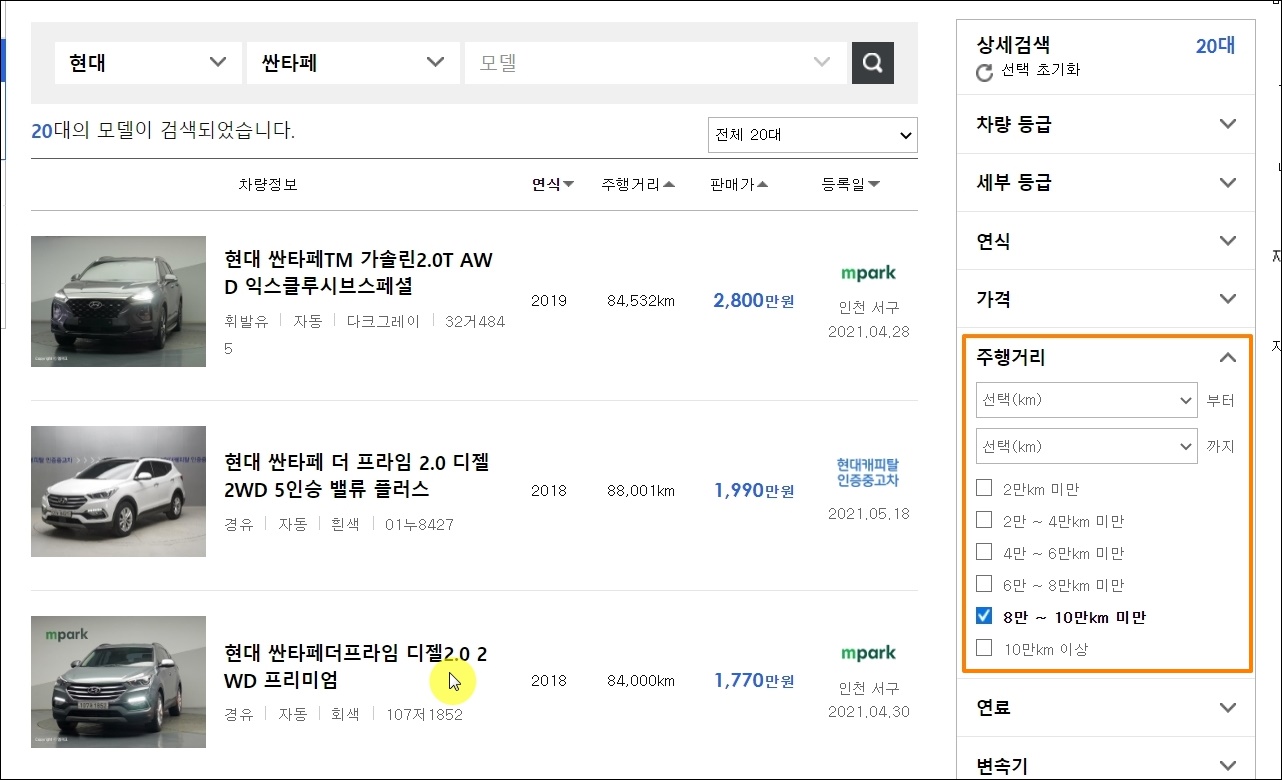Click mpark logo on 싼타페TM row

click(868, 273)
